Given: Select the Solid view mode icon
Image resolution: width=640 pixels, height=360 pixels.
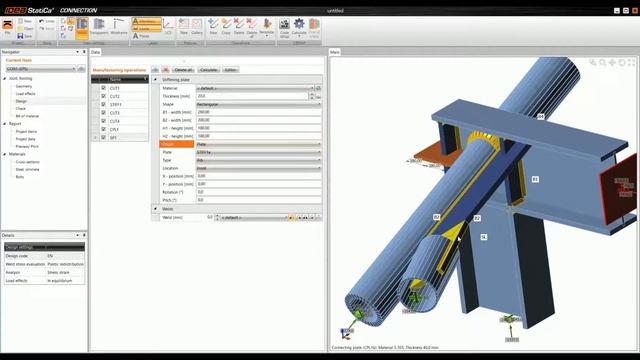Looking at the screenshot, I should pyautogui.click(x=82, y=28).
